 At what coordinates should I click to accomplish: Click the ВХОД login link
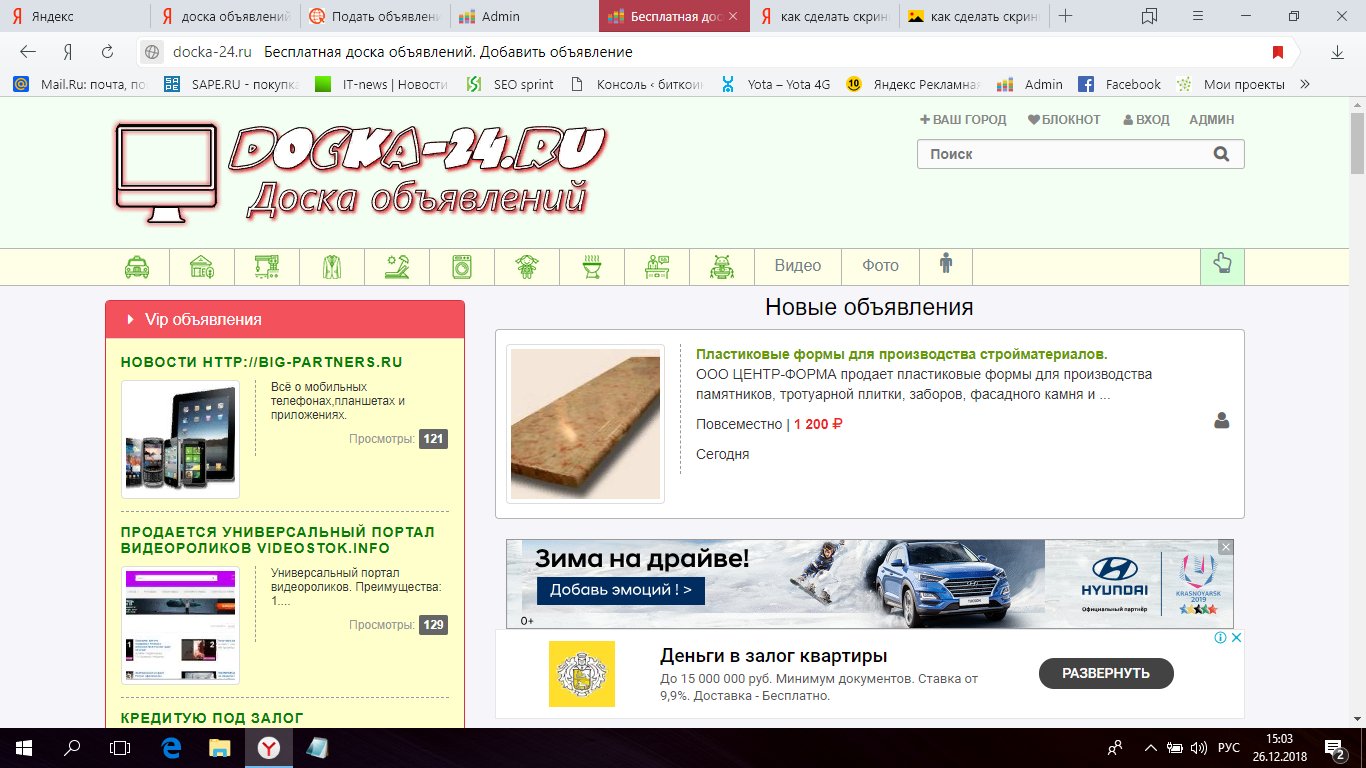1146,119
